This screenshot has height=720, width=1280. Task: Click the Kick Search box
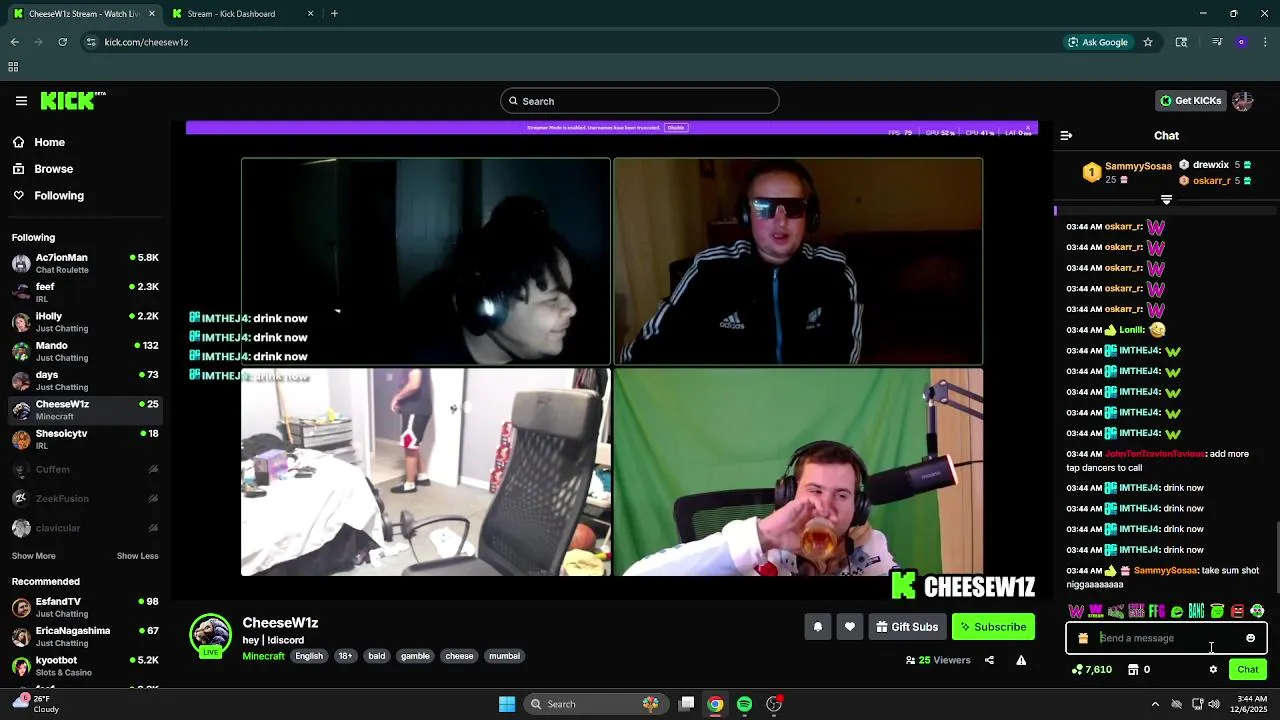click(x=640, y=101)
